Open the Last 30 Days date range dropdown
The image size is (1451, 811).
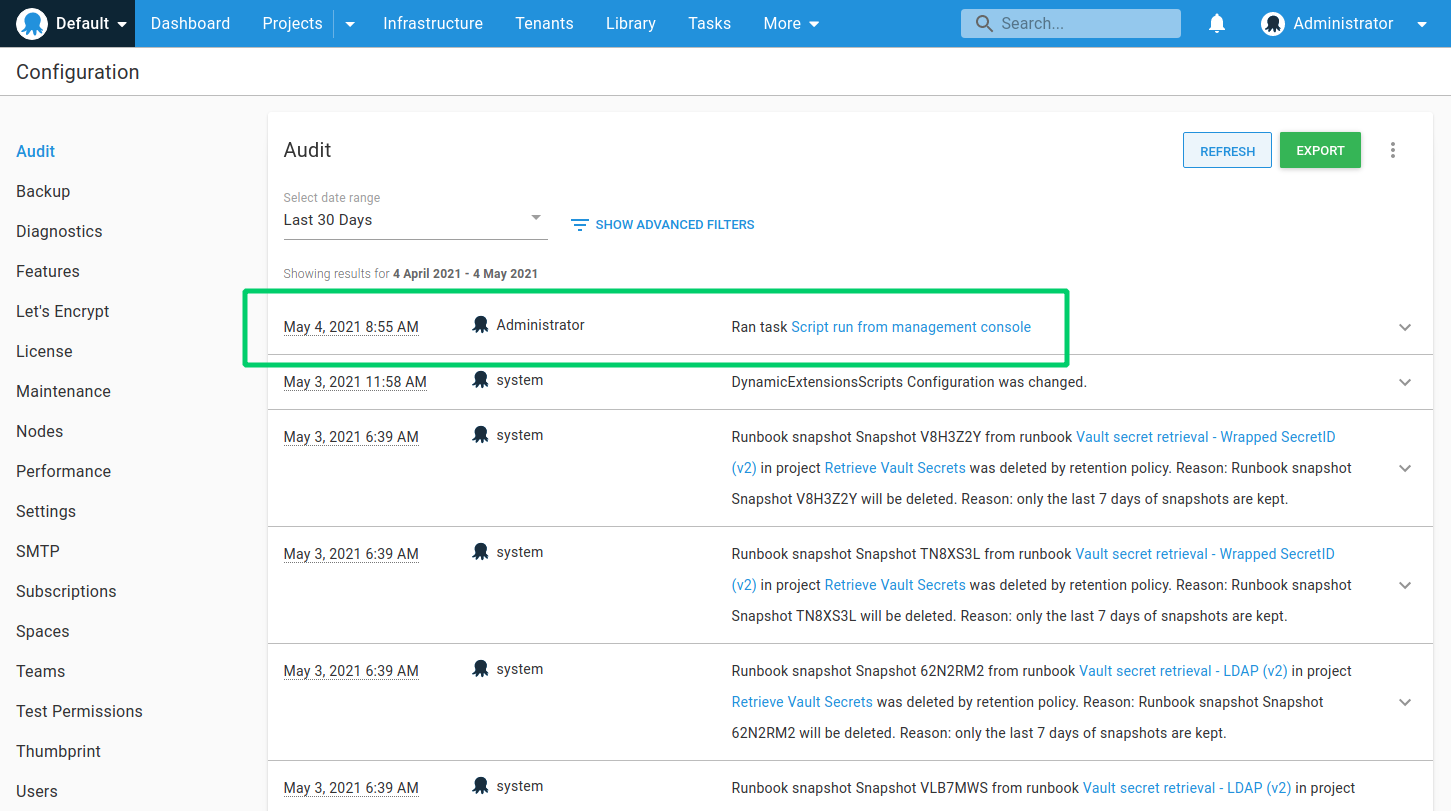[x=414, y=219]
